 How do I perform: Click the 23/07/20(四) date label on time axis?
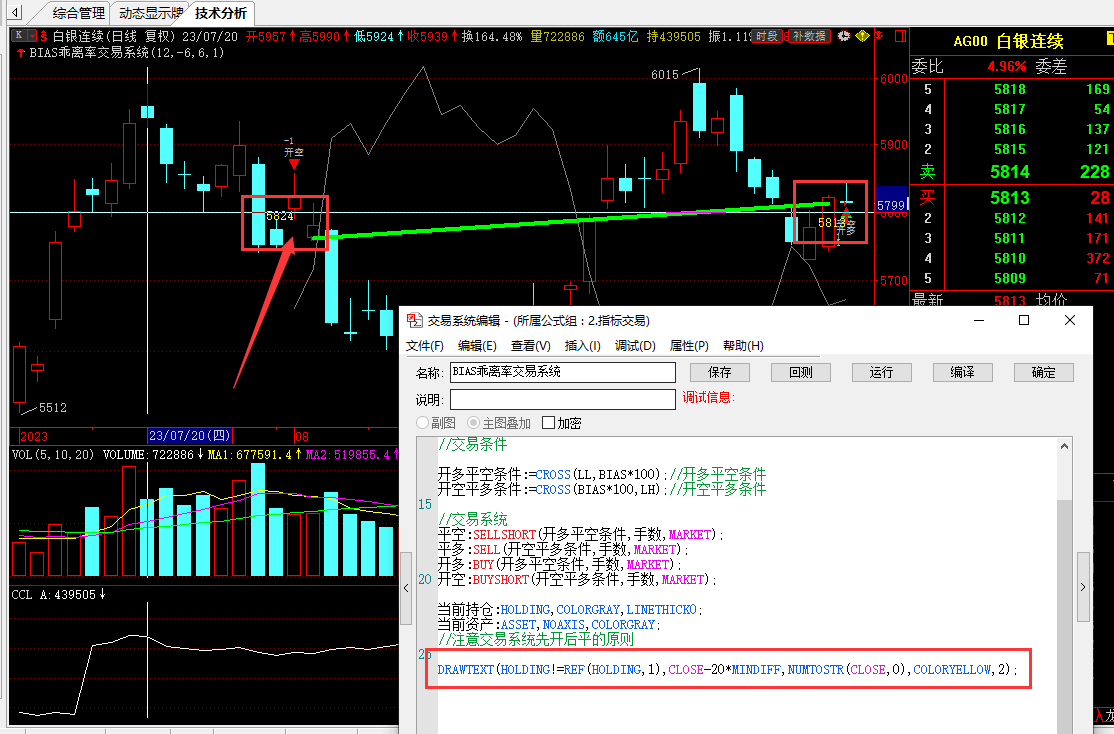(190, 436)
